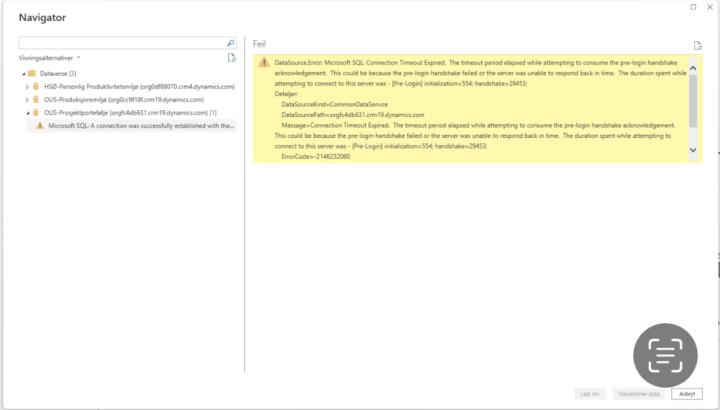This screenshot has width=720, height=410.
Task: Collapse the Dataverse [3] root node
Action: click(23, 73)
